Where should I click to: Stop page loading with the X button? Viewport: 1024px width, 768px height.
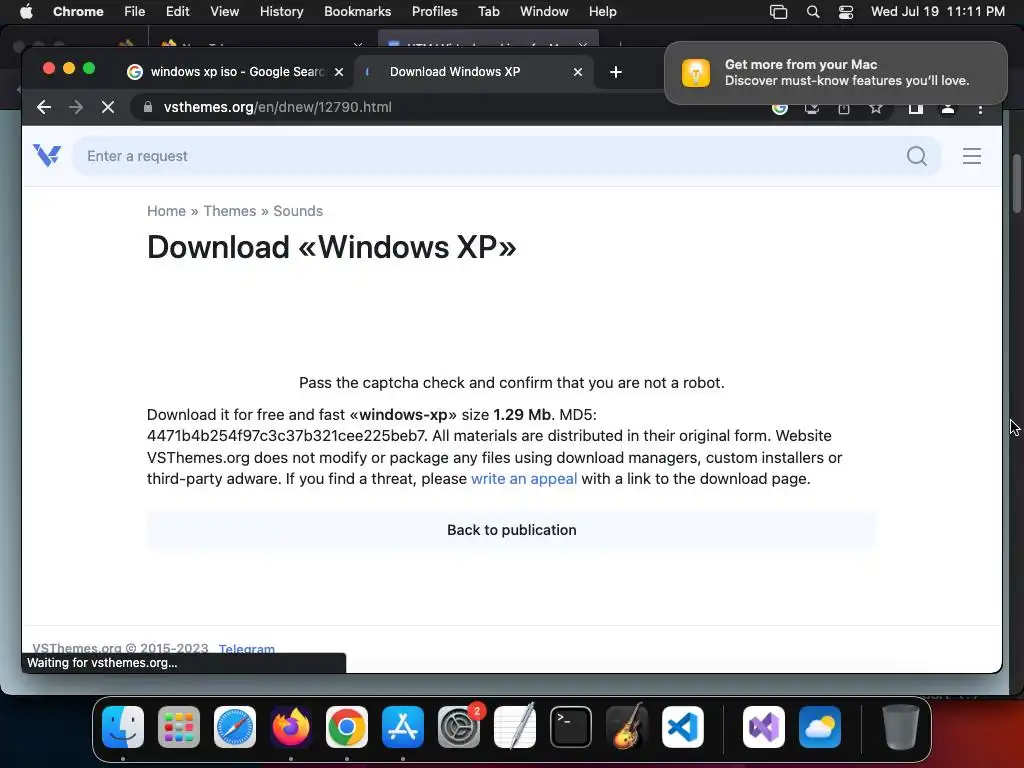pos(108,107)
